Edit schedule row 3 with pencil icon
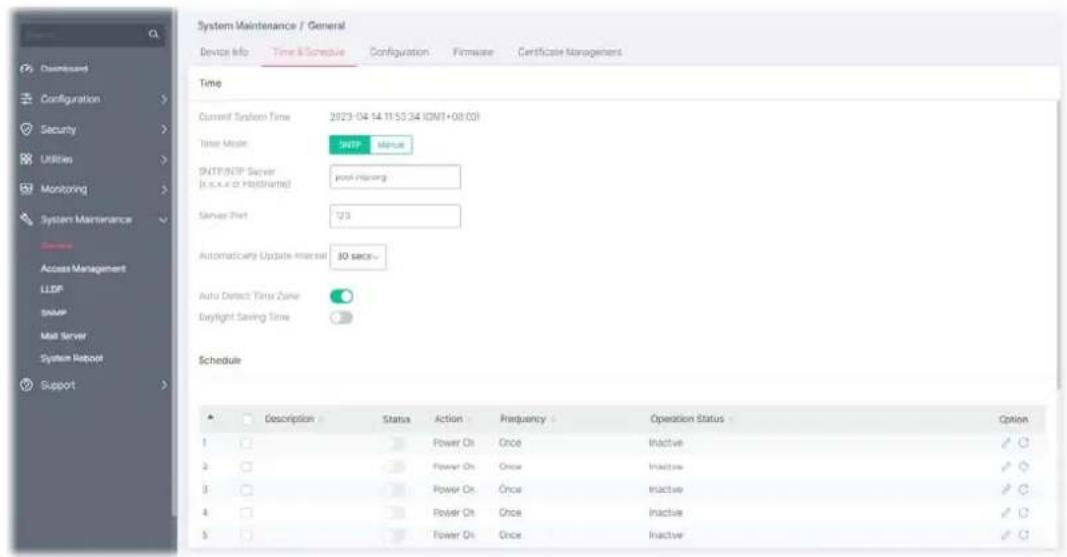The image size is (1067, 557). click(1006, 490)
